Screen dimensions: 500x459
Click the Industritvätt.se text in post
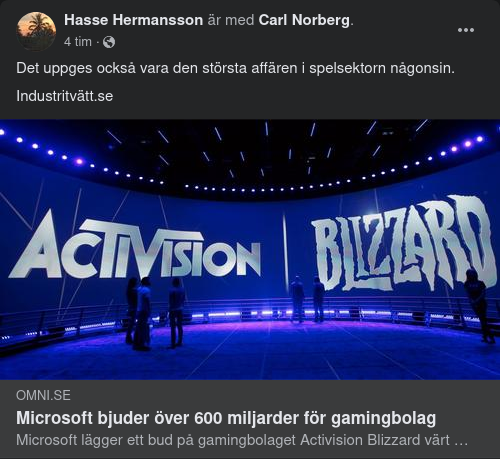pyautogui.click(x=65, y=96)
